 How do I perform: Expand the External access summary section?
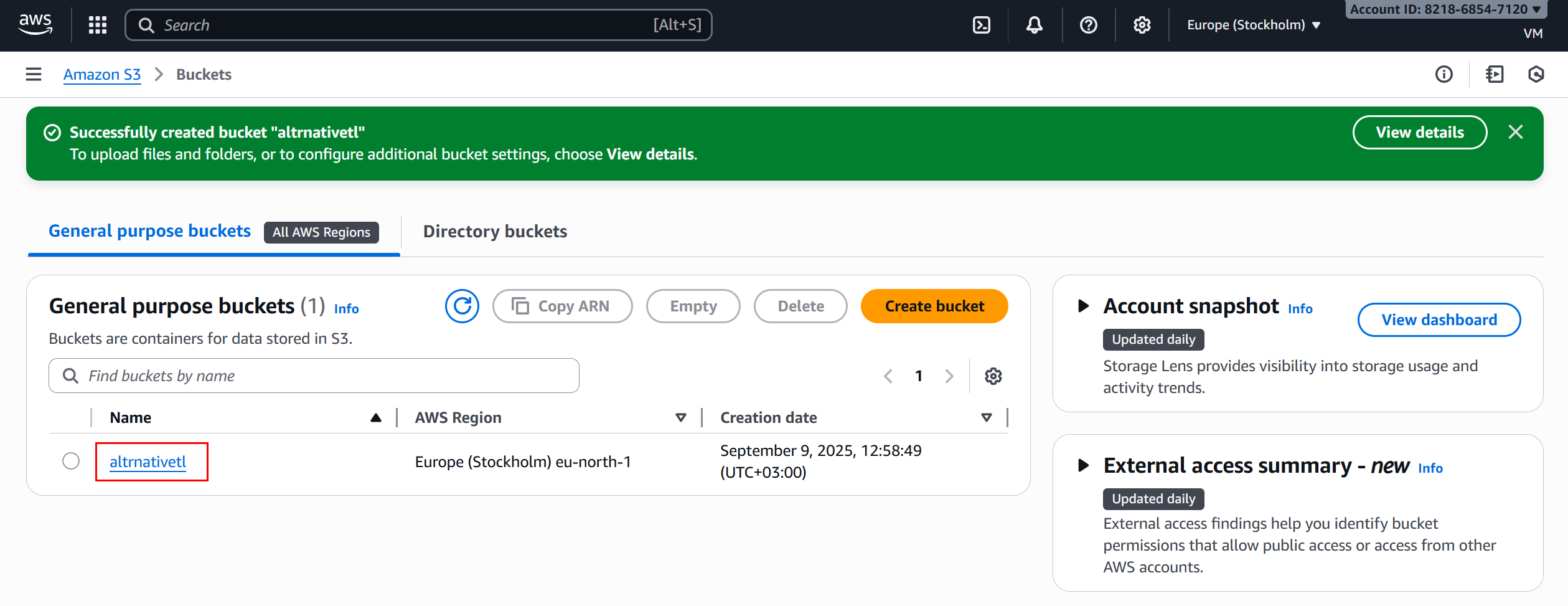[1083, 465]
